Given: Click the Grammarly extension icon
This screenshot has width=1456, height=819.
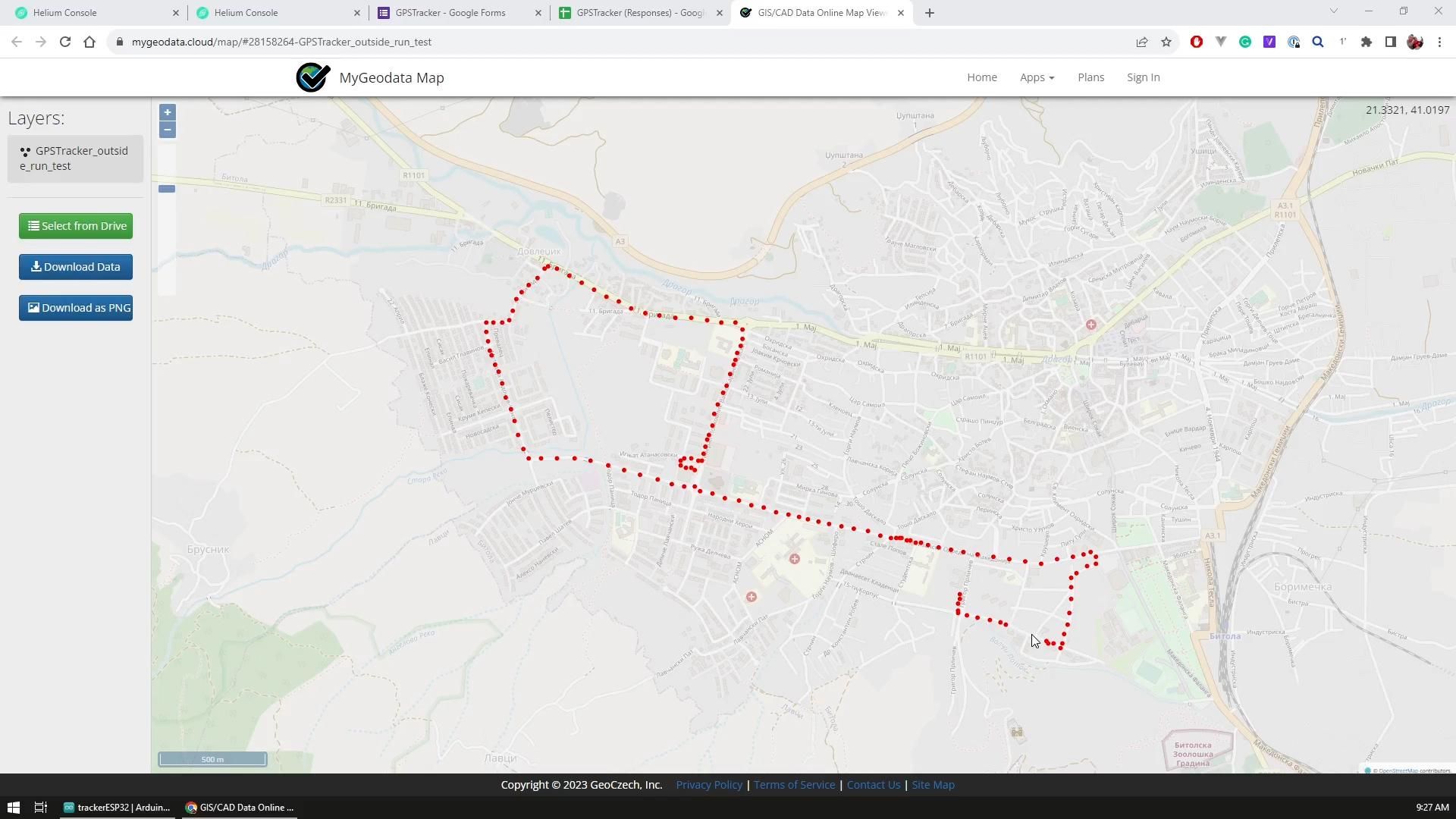Looking at the screenshot, I should coord(1244,42).
